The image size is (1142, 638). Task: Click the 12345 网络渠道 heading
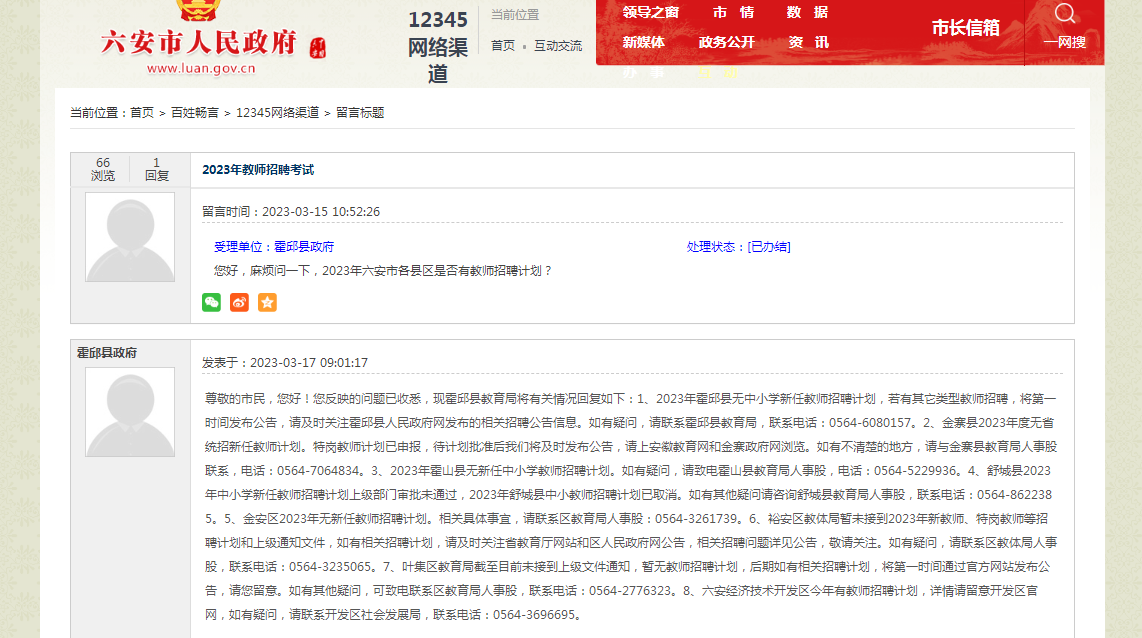point(438,47)
